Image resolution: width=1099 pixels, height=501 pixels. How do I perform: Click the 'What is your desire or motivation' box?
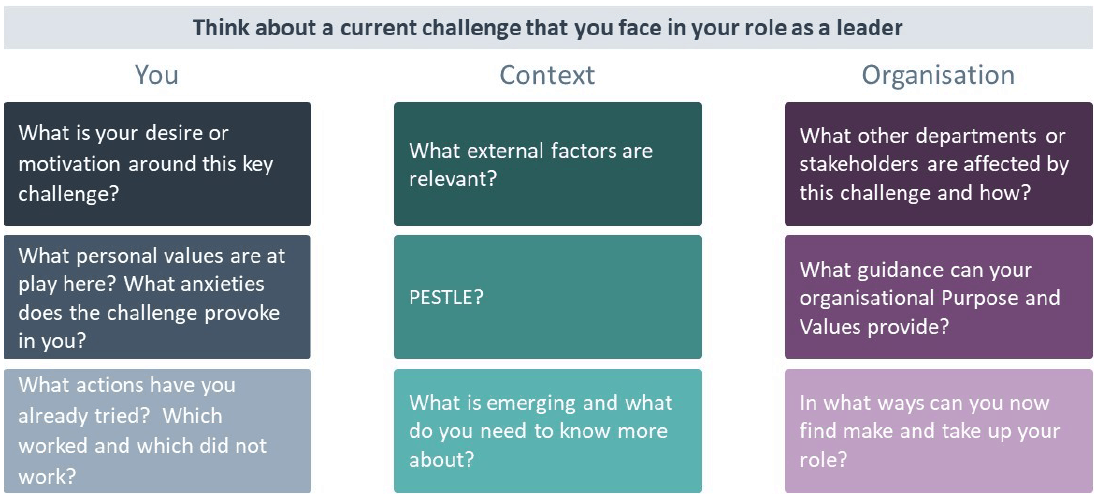pyautogui.click(x=157, y=164)
